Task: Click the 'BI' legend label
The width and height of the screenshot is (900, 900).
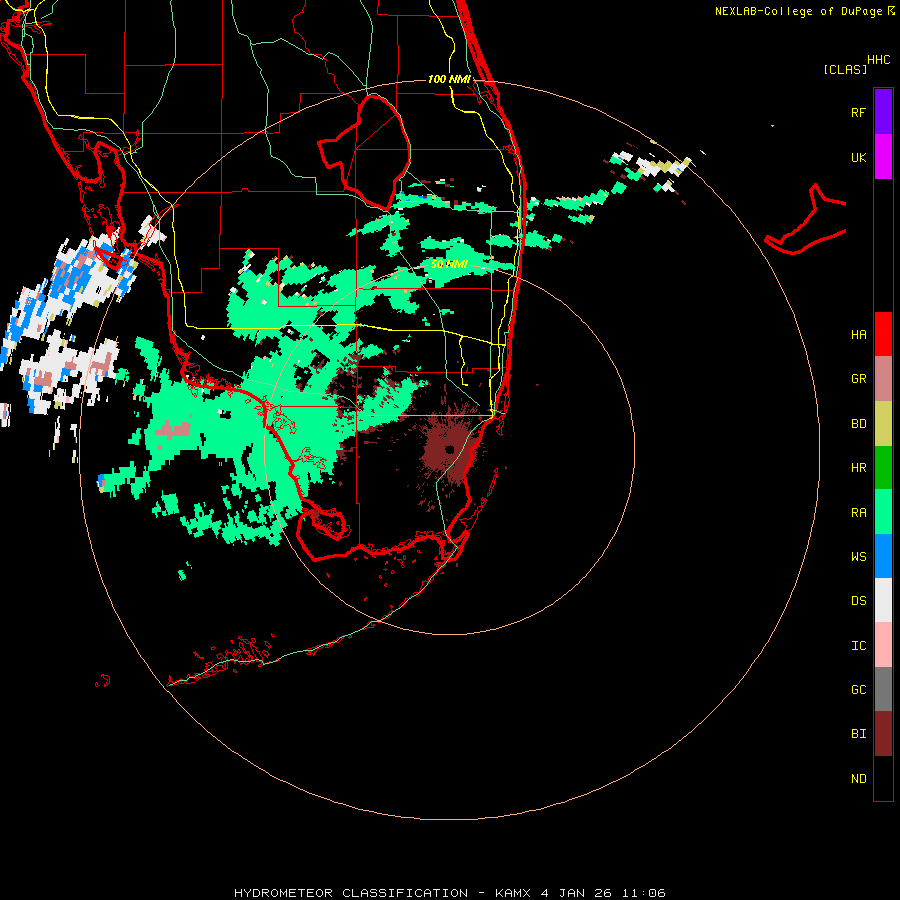Action: click(x=858, y=734)
